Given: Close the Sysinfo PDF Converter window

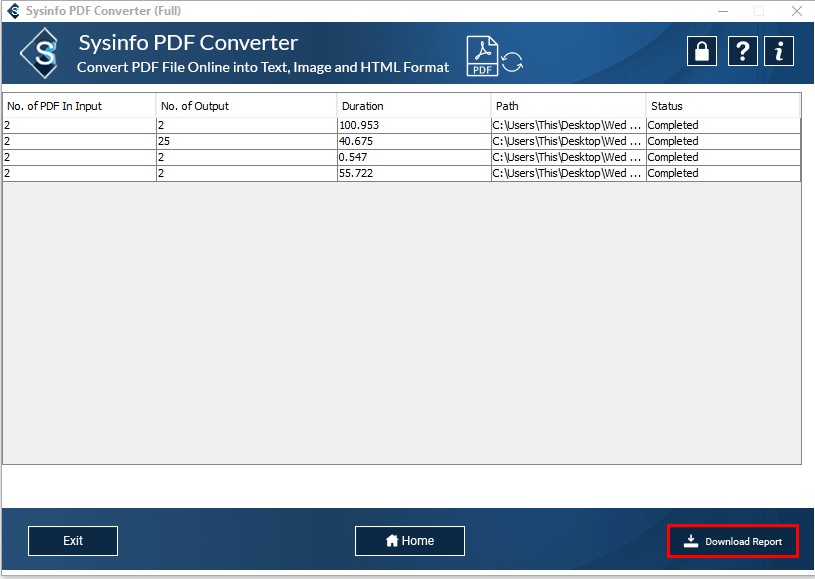Looking at the screenshot, I should click(x=796, y=11).
